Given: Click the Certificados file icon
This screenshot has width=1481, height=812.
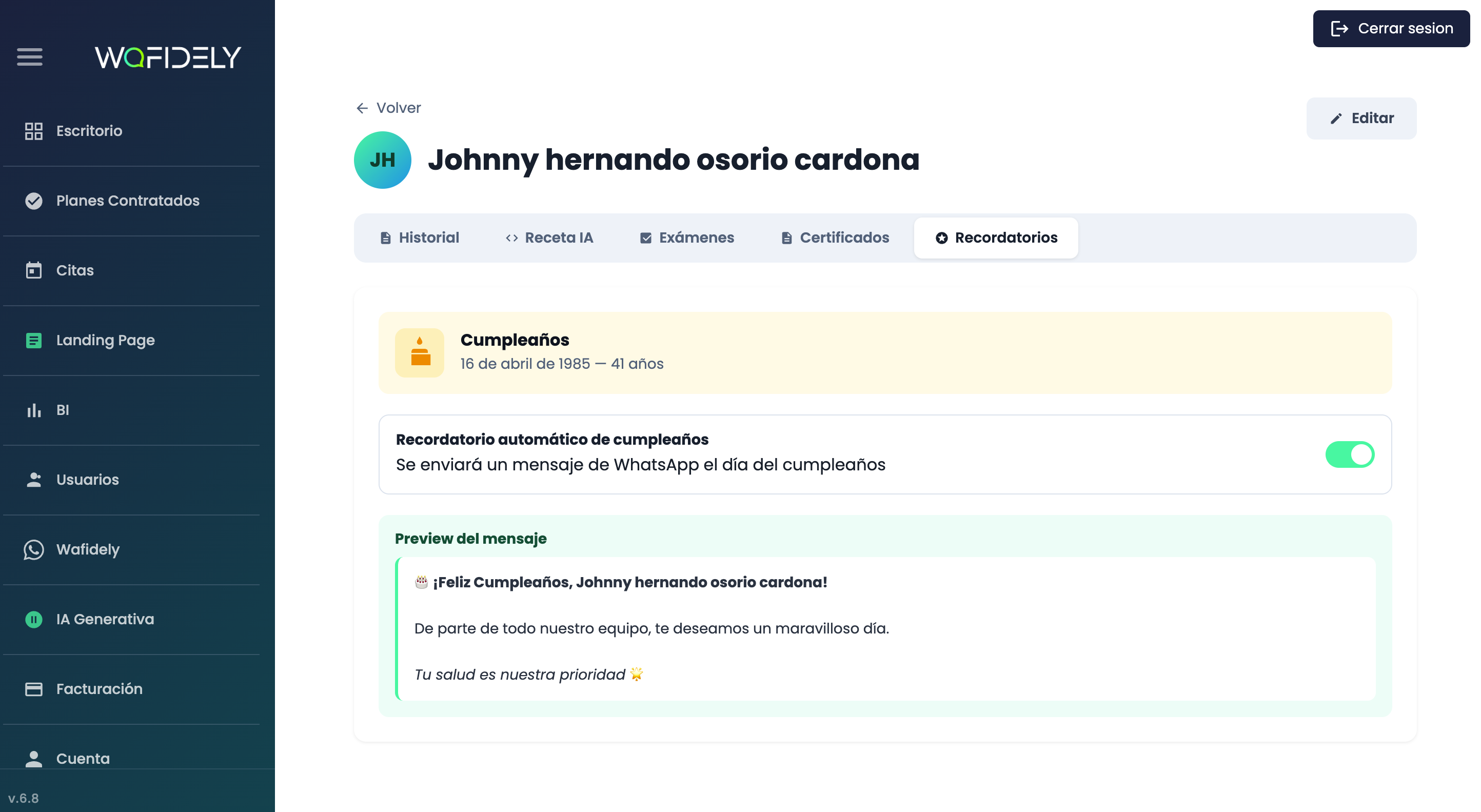Looking at the screenshot, I should 787,238.
